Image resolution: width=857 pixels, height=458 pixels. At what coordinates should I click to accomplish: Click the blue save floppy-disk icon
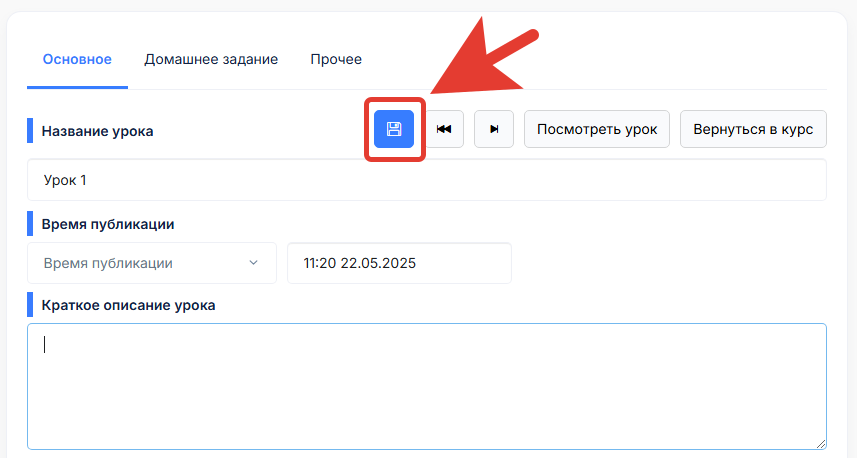[x=394, y=129]
